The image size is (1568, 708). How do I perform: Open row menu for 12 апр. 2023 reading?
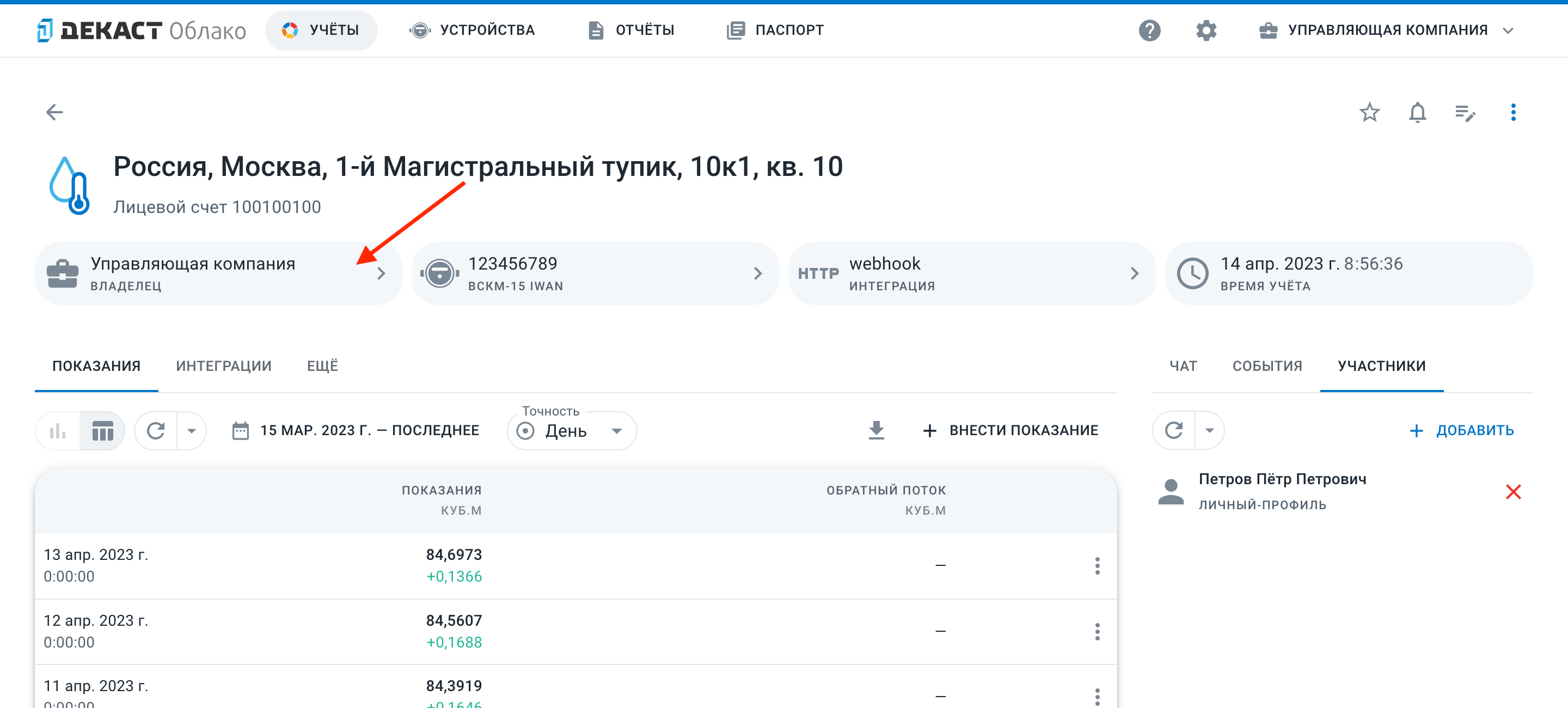pyautogui.click(x=1097, y=632)
